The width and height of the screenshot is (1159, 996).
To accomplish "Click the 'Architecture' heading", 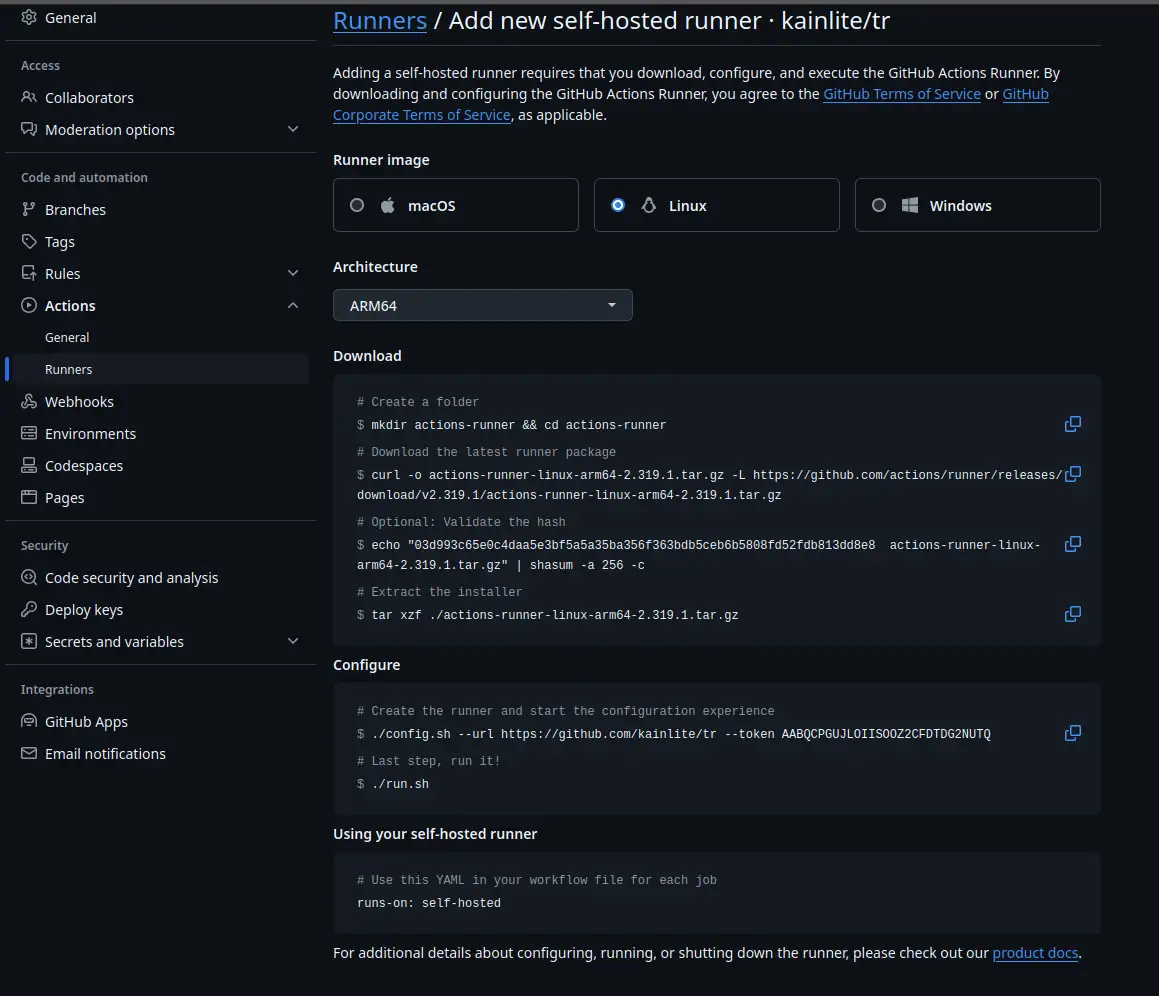I will tap(375, 267).
